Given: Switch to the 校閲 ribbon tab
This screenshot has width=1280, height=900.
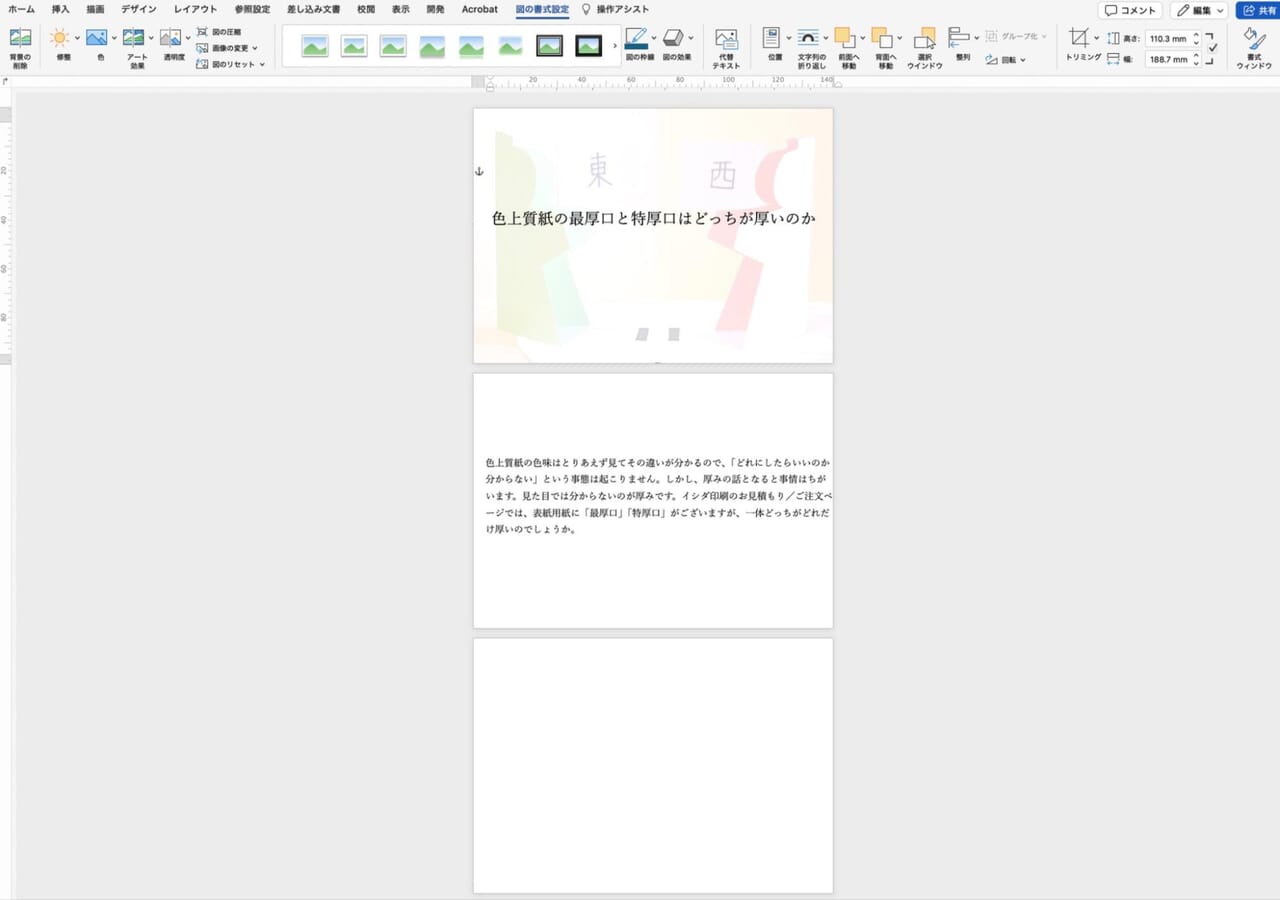Looking at the screenshot, I should pyautogui.click(x=365, y=9).
